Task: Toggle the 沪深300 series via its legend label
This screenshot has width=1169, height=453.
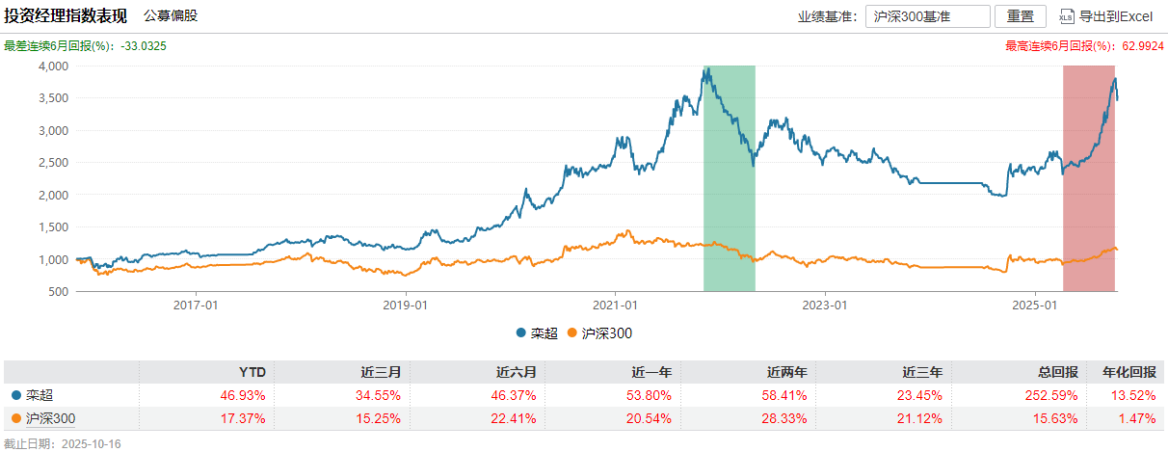Action: click(x=605, y=333)
